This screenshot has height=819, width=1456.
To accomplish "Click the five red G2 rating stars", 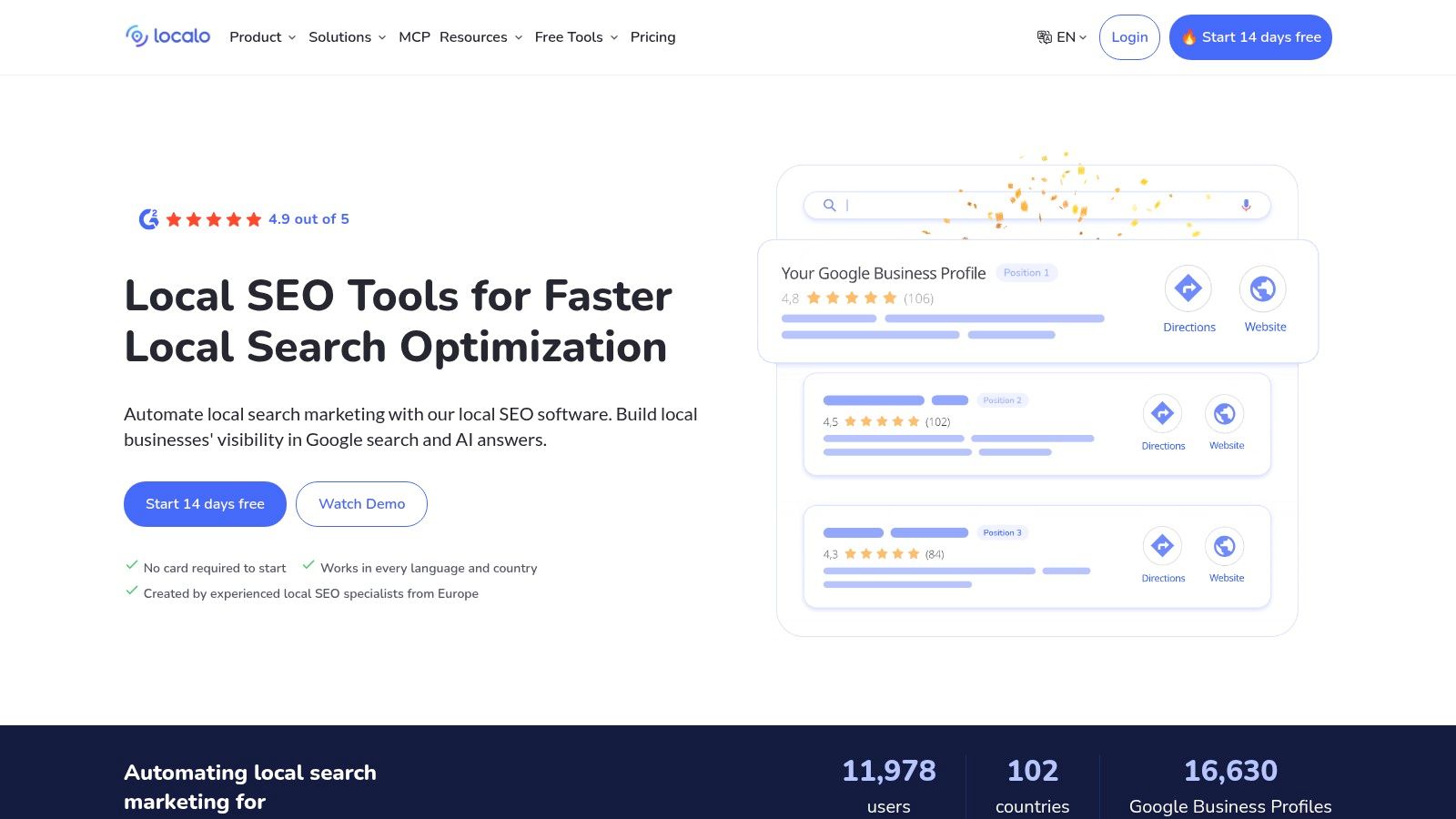I will (214, 219).
